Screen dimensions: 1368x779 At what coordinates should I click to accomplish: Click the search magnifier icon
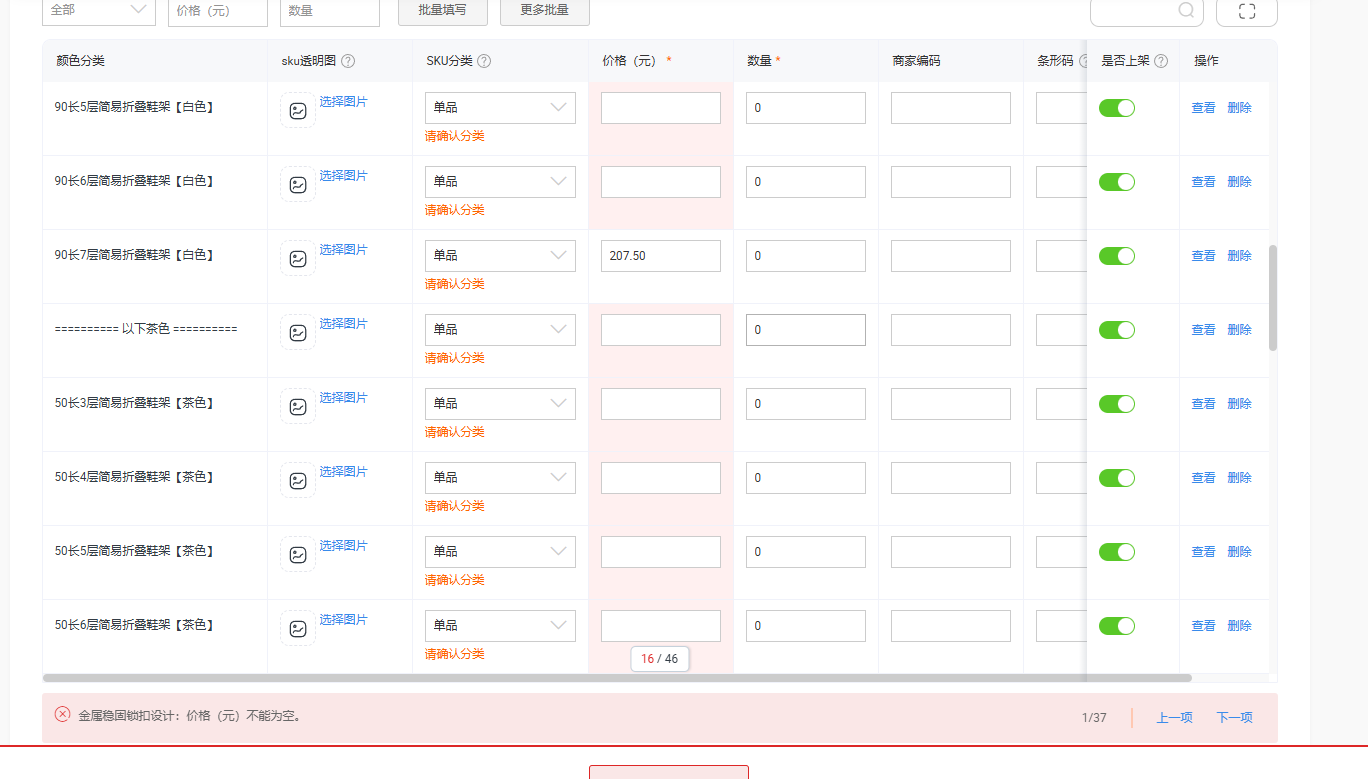1186,10
